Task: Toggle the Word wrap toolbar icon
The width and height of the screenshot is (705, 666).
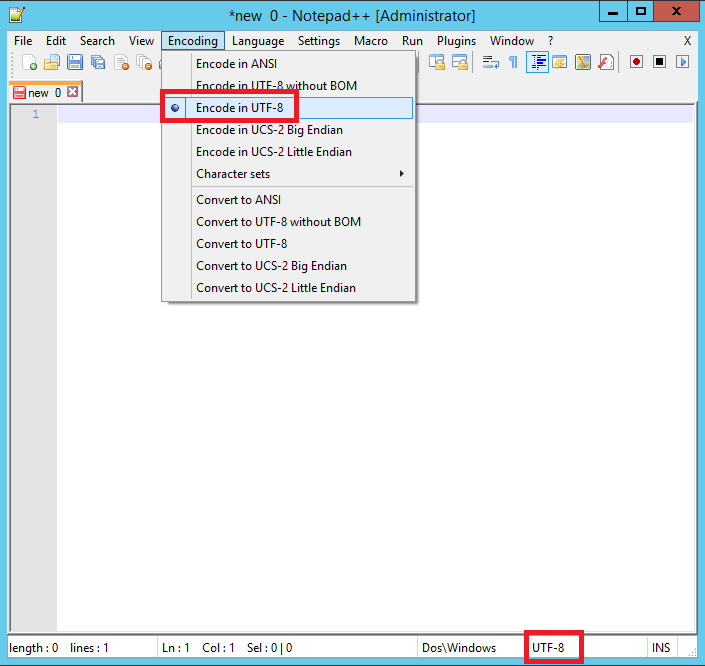Action: [491, 62]
